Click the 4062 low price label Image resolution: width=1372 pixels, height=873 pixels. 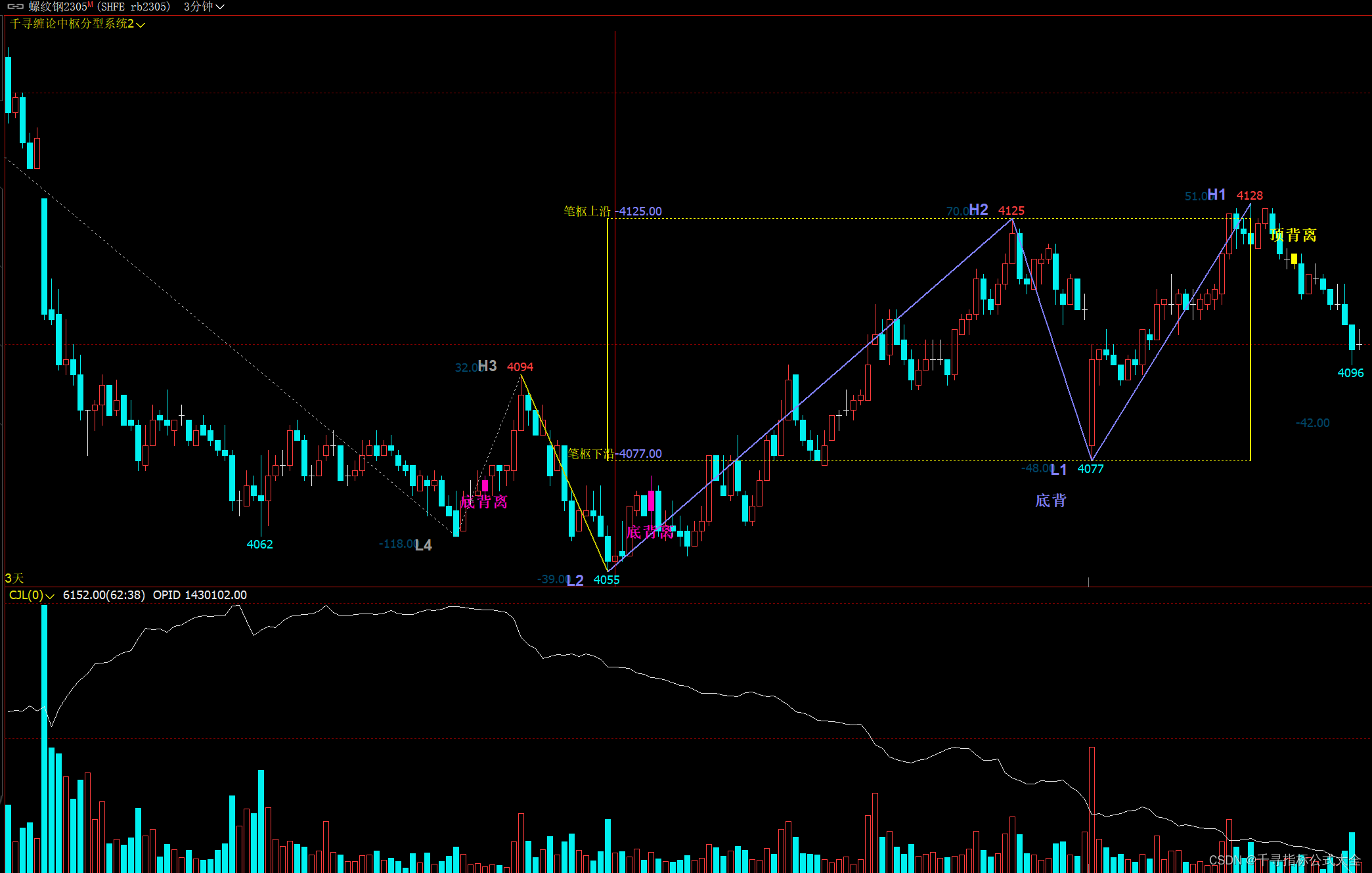260,545
